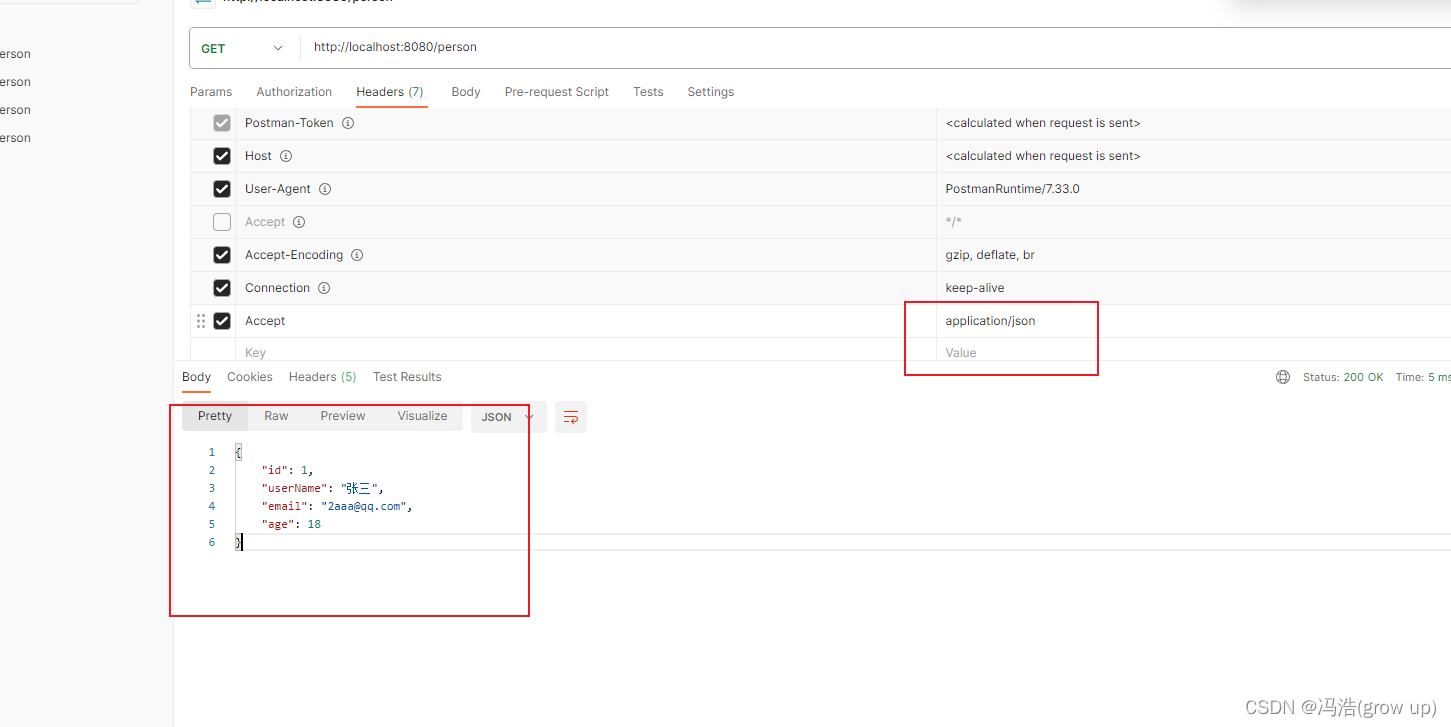Viewport: 1451px width, 727px height.
Task: Switch response view to Raw
Action: pyautogui.click(x=276, y=416)
